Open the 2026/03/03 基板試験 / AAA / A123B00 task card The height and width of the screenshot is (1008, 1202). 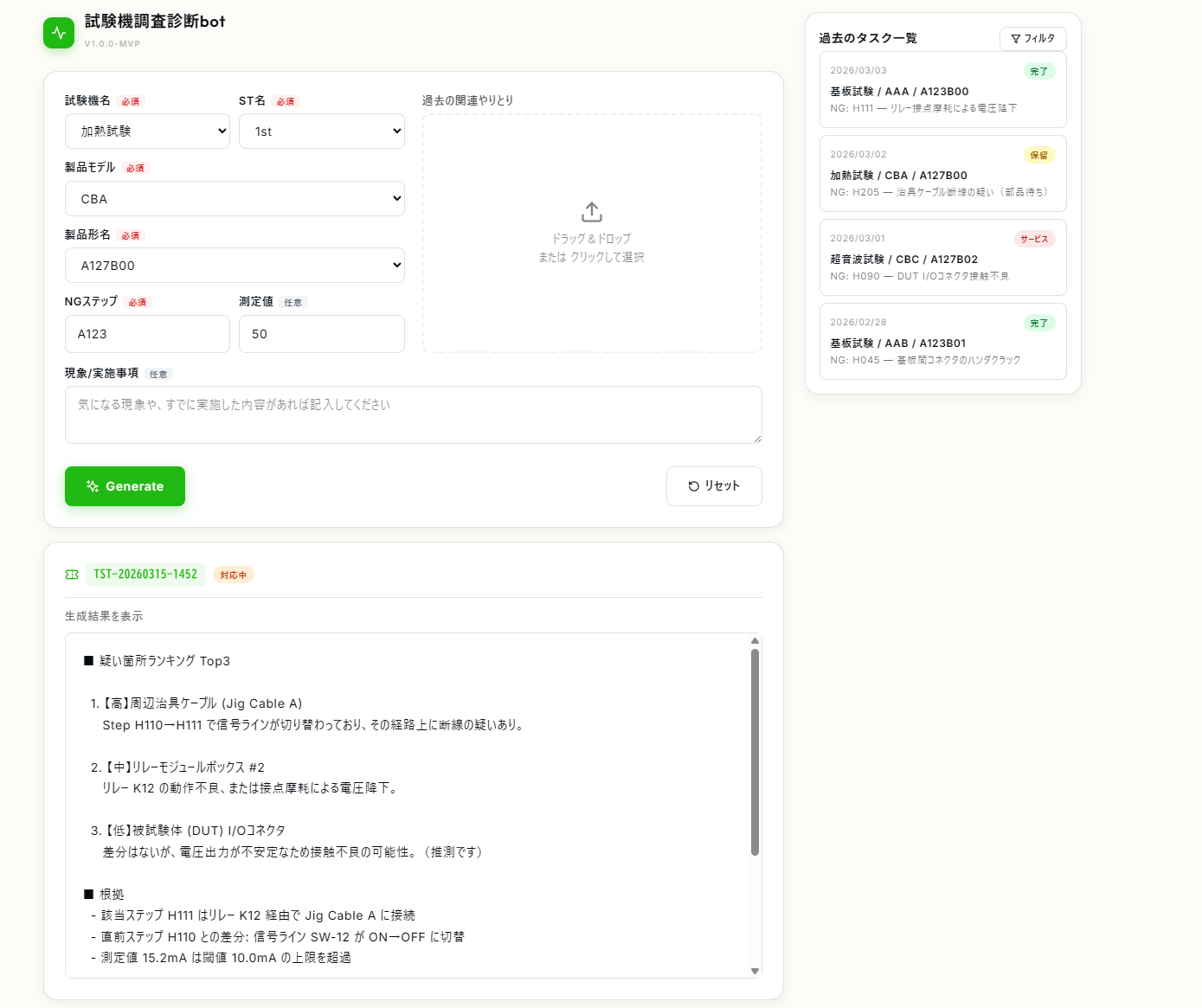click(x=943, y=90)
